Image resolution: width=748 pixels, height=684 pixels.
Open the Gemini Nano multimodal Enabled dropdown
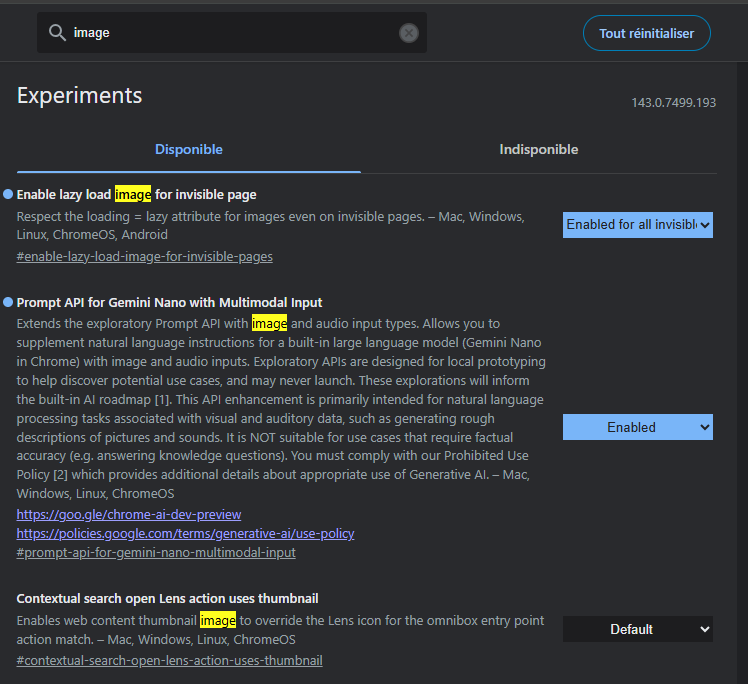point(638,427)
